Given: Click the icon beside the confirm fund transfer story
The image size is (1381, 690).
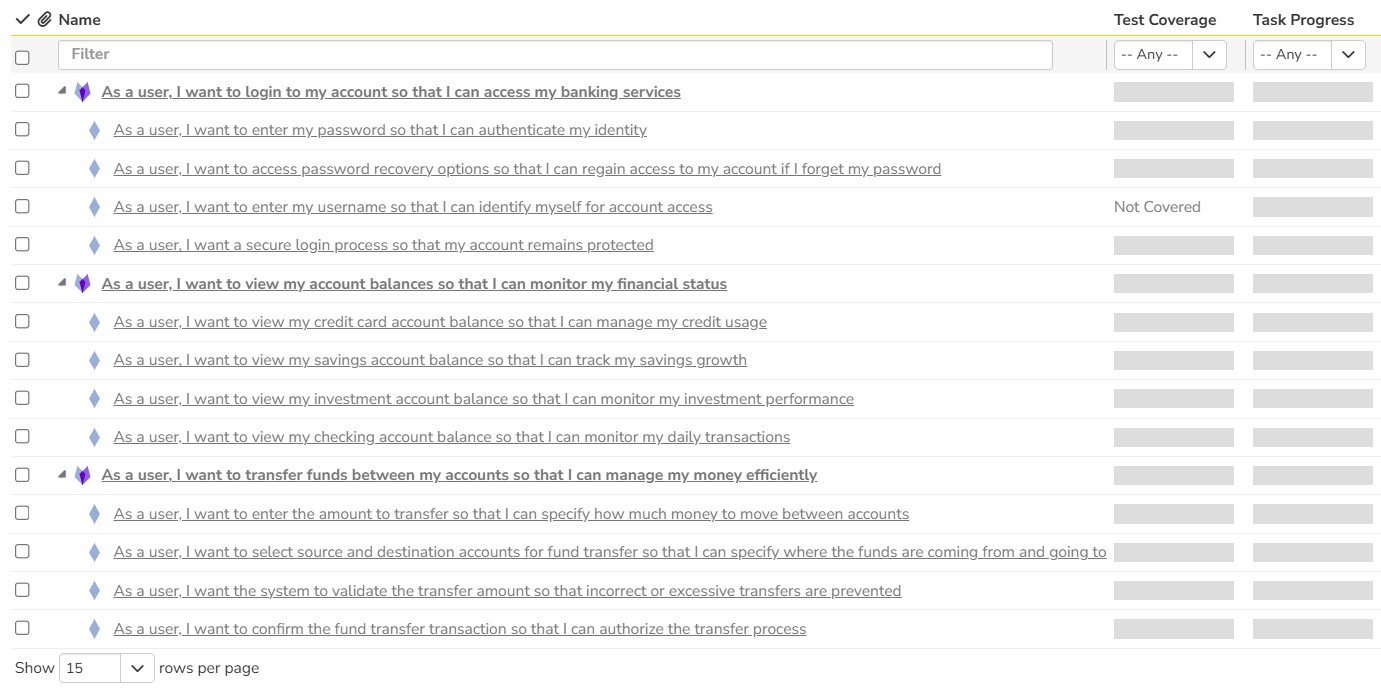Looking at the screenshot, I should (95, 629).
